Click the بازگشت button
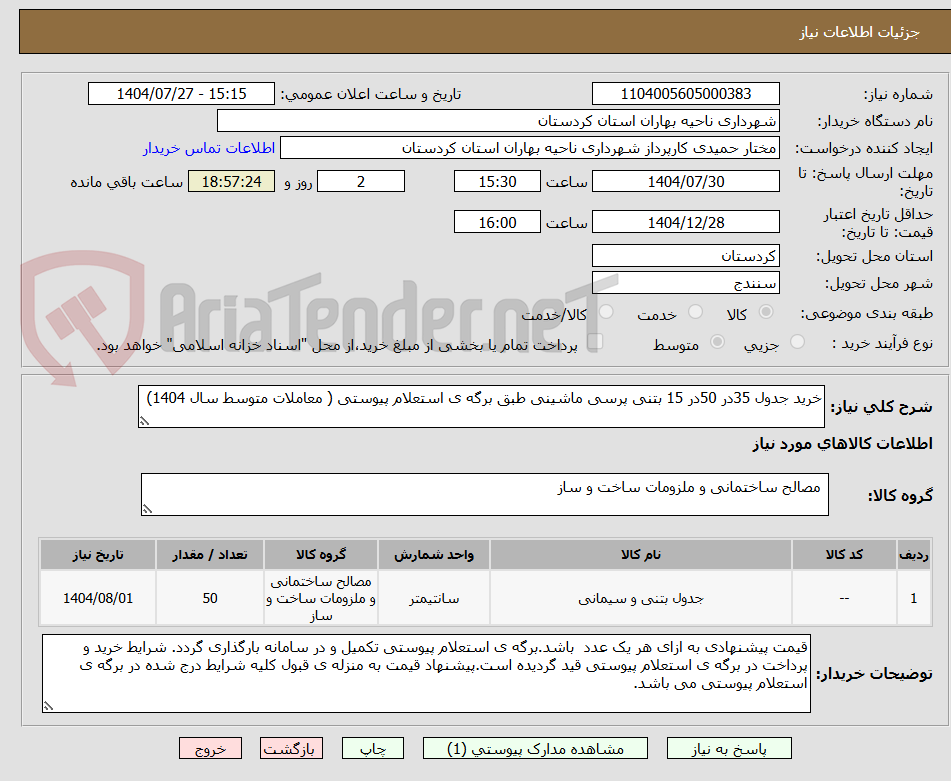Image resolution: width=951 pixels, height=781 pixels. click(291, 747)
